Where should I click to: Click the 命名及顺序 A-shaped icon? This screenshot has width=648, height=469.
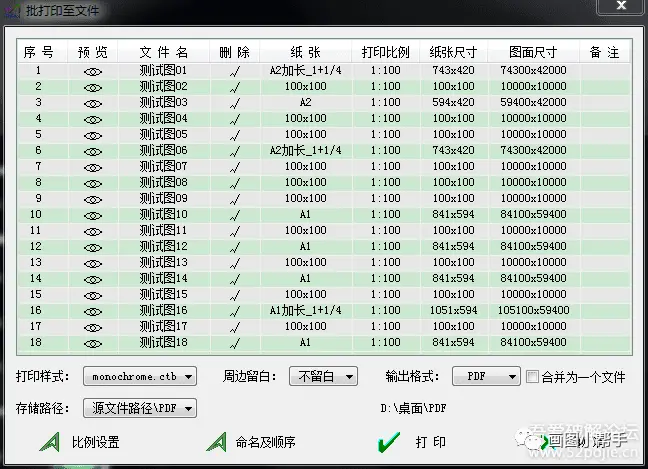(x=216, y=442)
